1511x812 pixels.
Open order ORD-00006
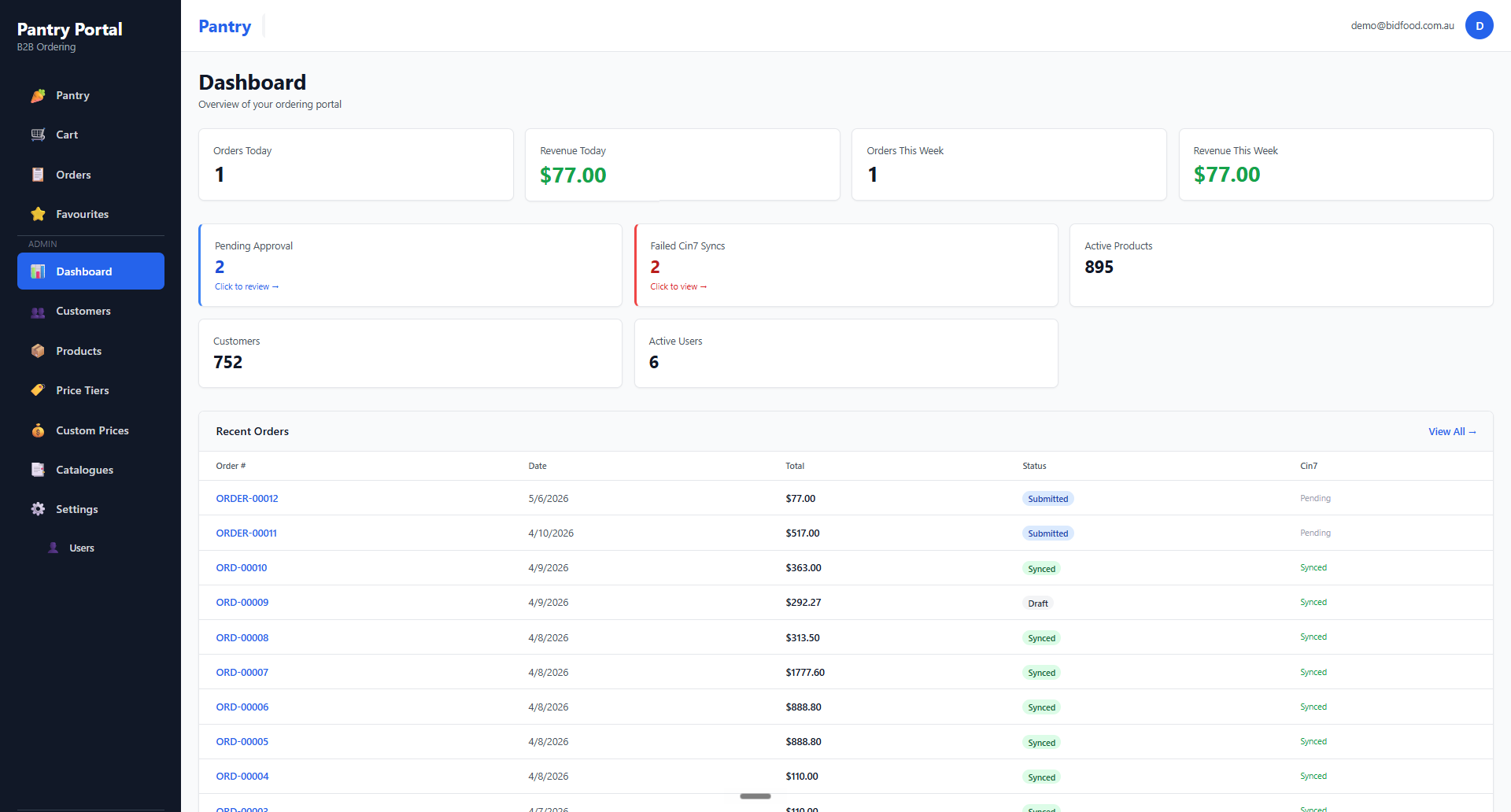tap(242, 707)
